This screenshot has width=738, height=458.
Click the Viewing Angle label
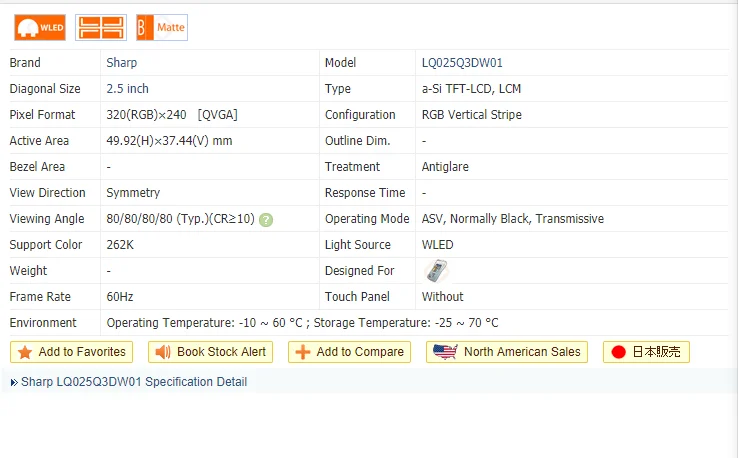point(47,219)
